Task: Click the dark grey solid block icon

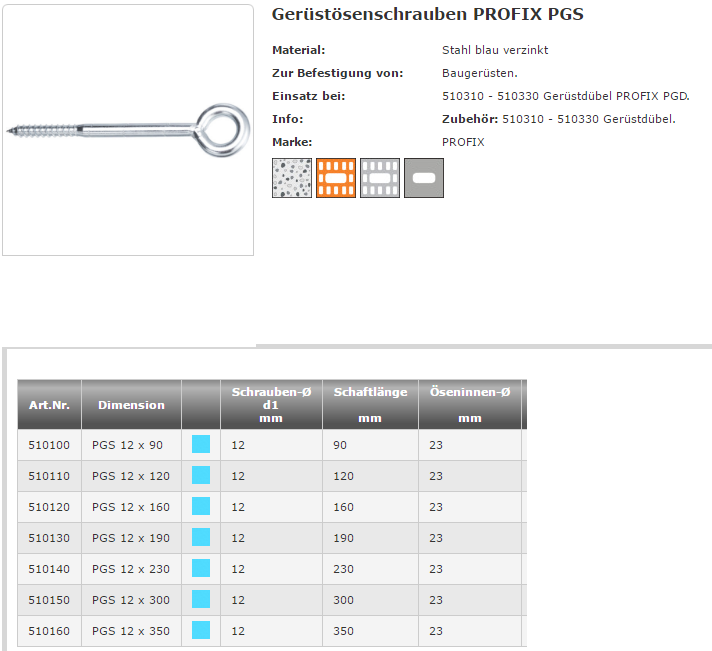Action: (424, 178)
